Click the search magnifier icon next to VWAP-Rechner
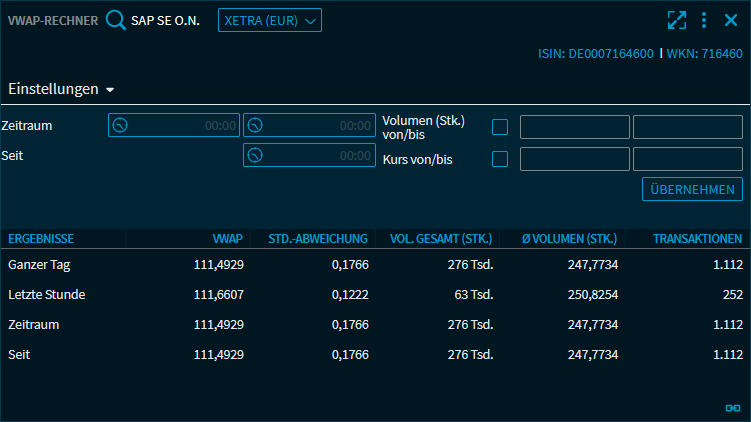 click(116, 20)
